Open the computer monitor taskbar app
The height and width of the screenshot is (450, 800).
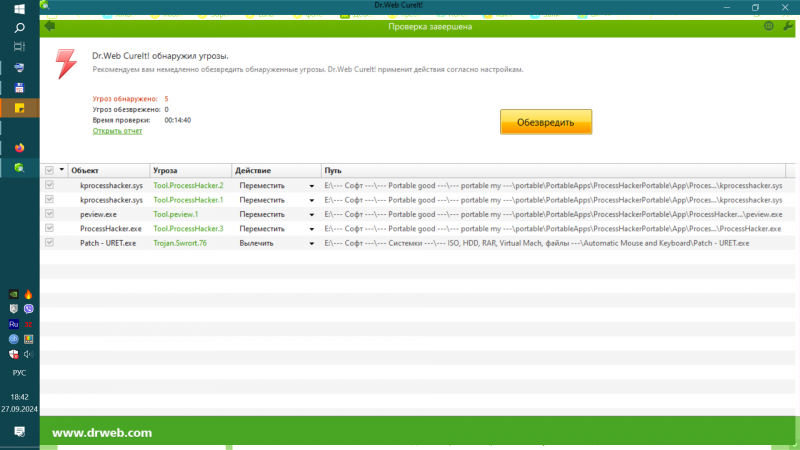tap(19, 67)
